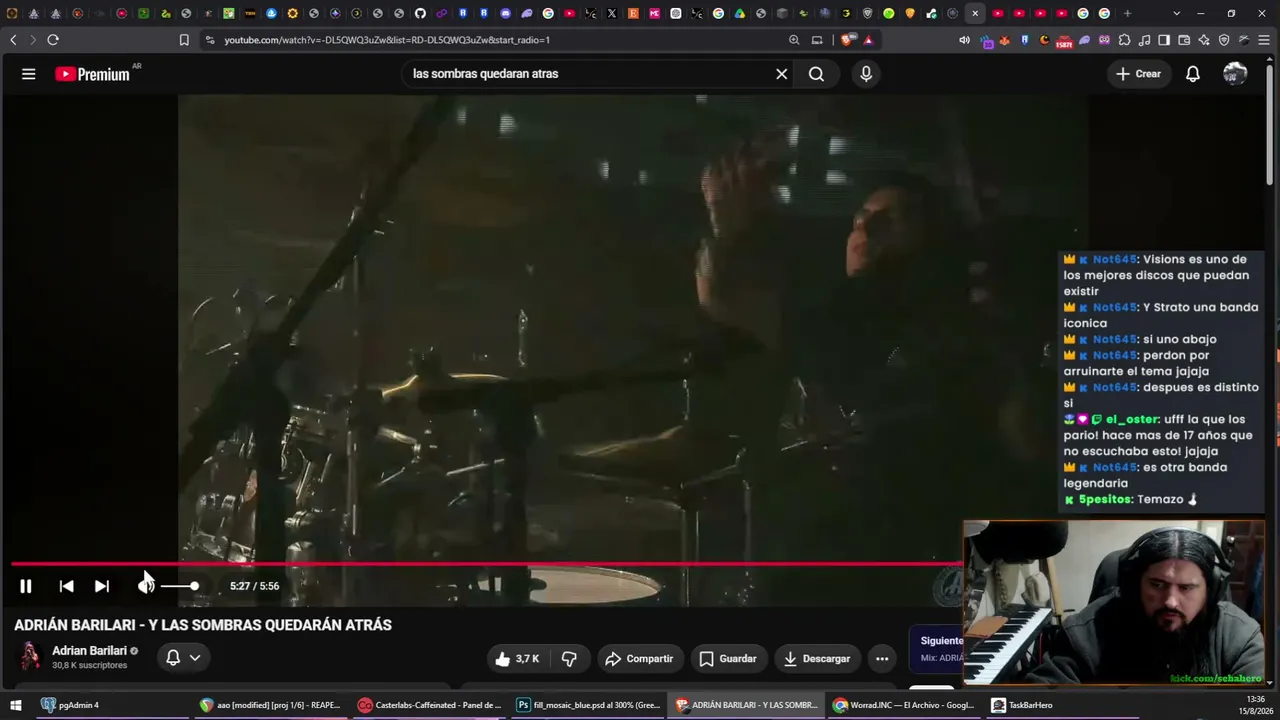The image size is (1280, 720).
Task: Run search with the magnifier button
Action: pyautogui.click(x=816, y=74)
